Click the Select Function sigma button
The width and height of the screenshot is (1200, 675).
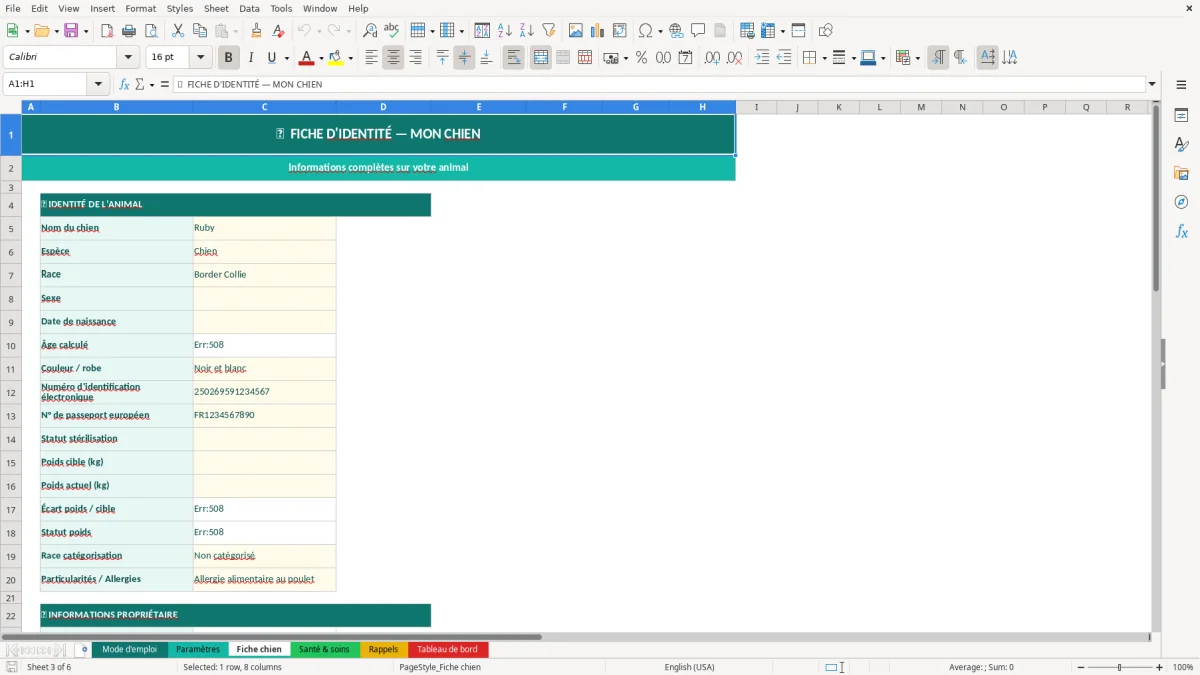click(139, 84)
